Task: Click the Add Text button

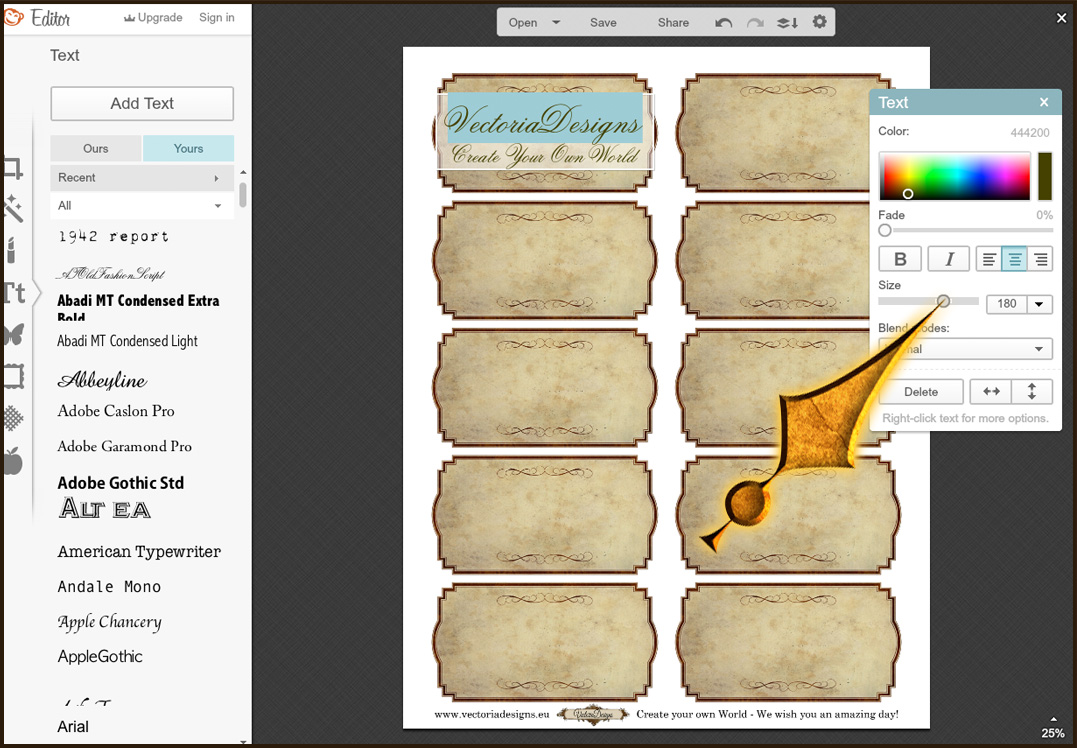Action: pos(142,104)
